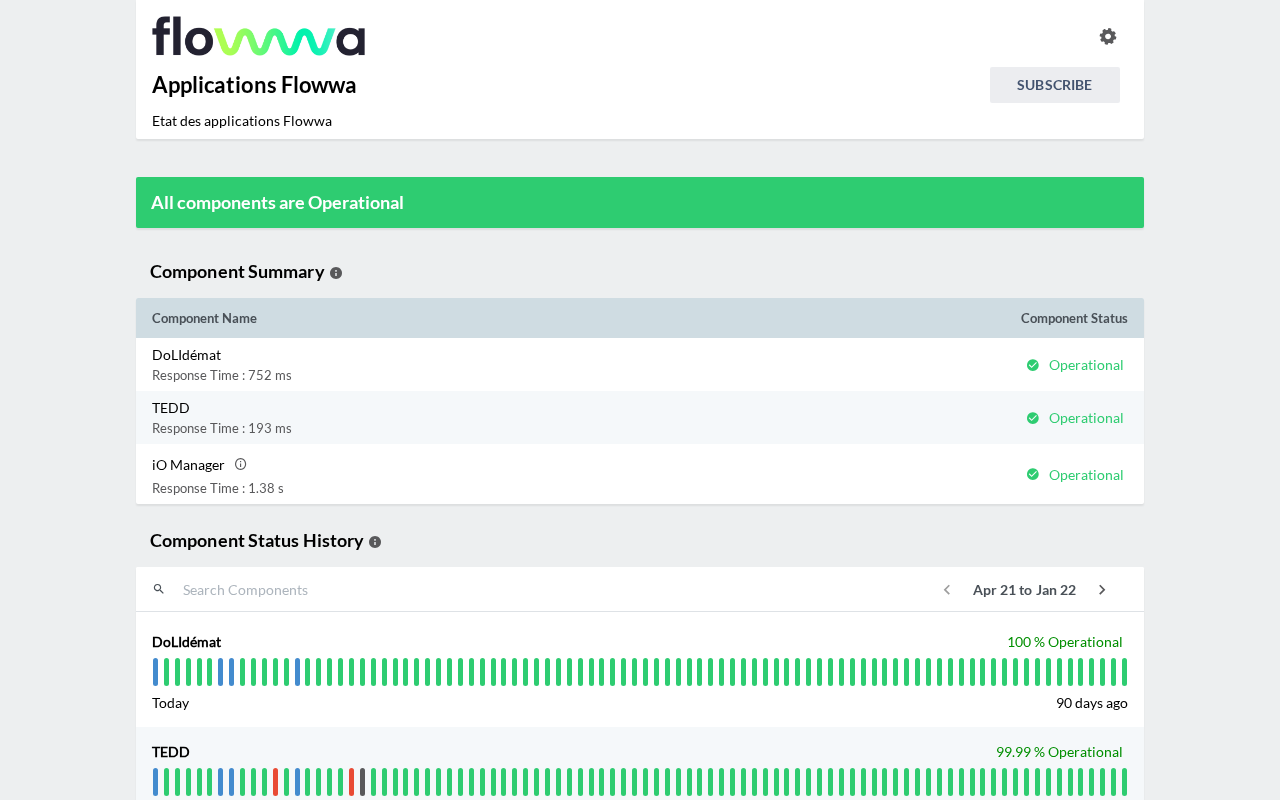The image size is (1280, 800).
Task: Click the Component Summary heading
Action: pos(237,272)
